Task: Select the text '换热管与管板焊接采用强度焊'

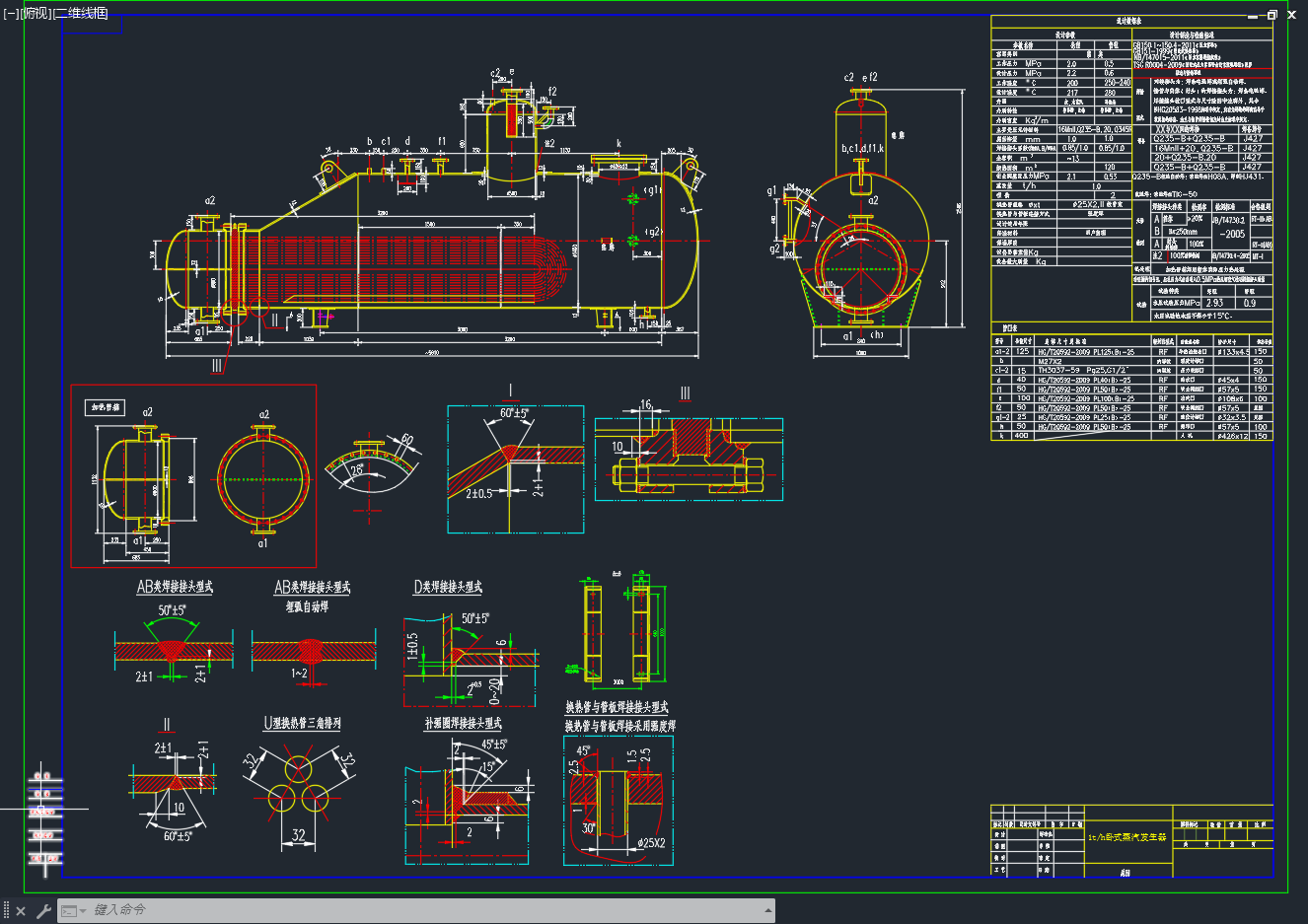Action: pyautogui.click(x=620, y=726)
